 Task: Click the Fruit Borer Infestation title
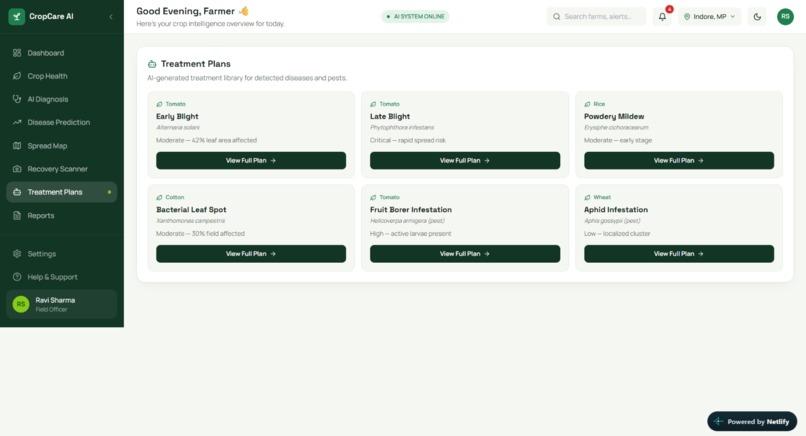[x=411, y=210]
